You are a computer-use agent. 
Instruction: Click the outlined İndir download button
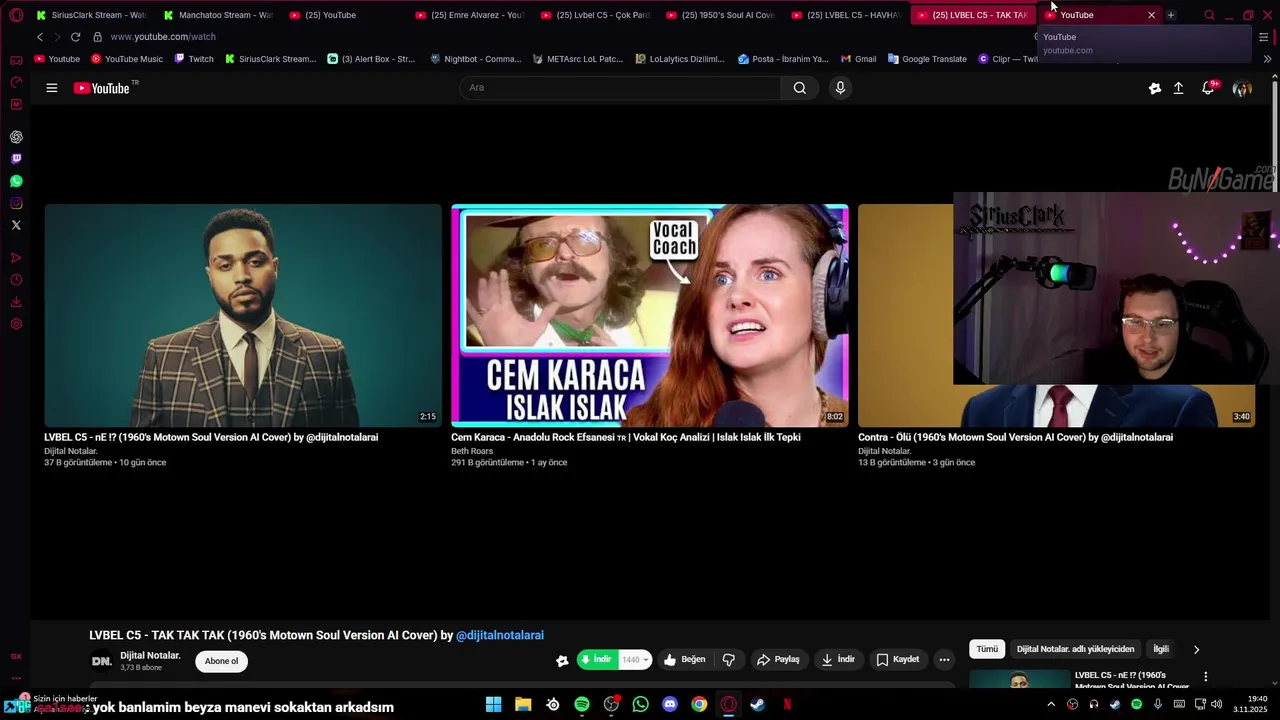click(838, 660)
